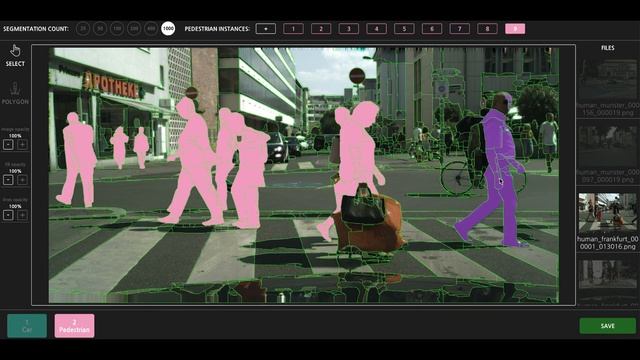Select the highlighted pink pedestrian instance 9
Image resolution: width=640 pixels, height=360 pixels.
tap(515, 29)
